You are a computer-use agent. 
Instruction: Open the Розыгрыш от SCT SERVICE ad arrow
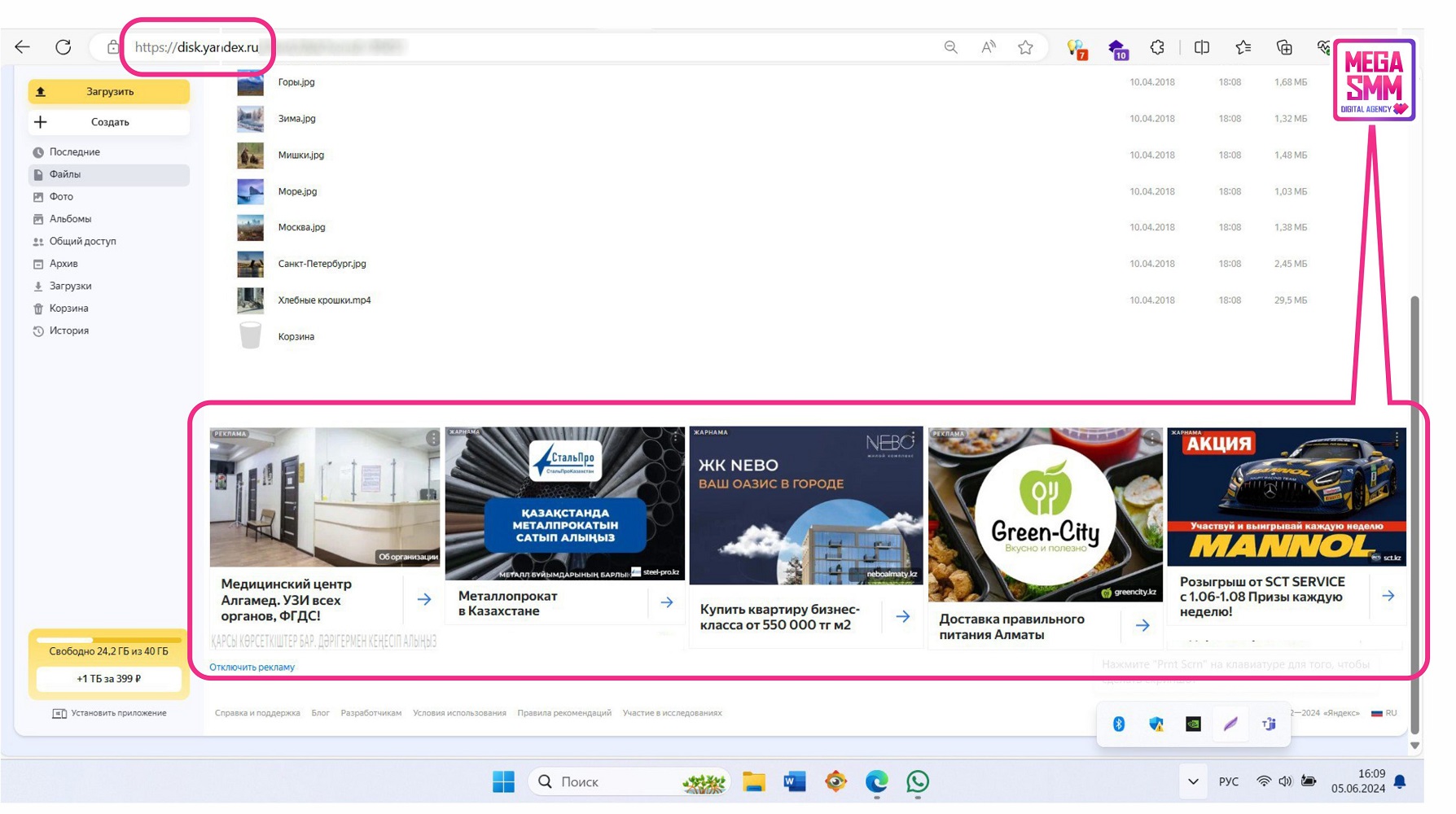tap(1388, 597)
